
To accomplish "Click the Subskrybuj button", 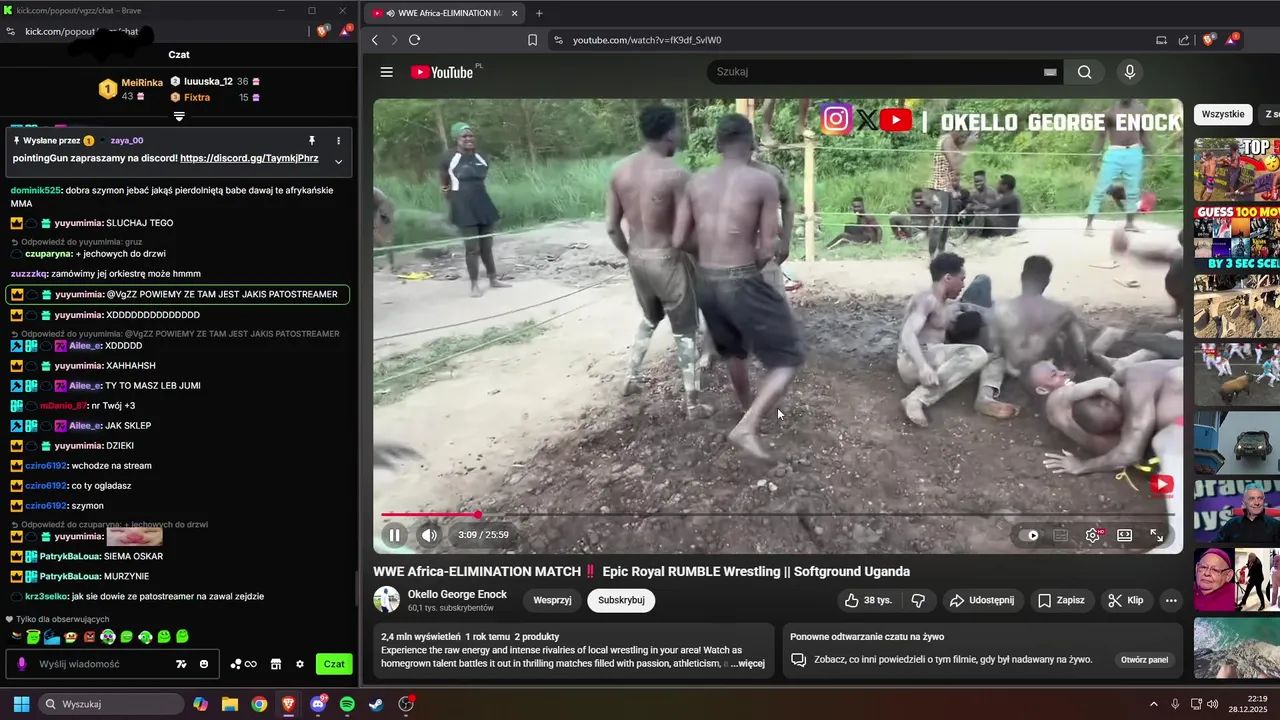I will 621,600.
